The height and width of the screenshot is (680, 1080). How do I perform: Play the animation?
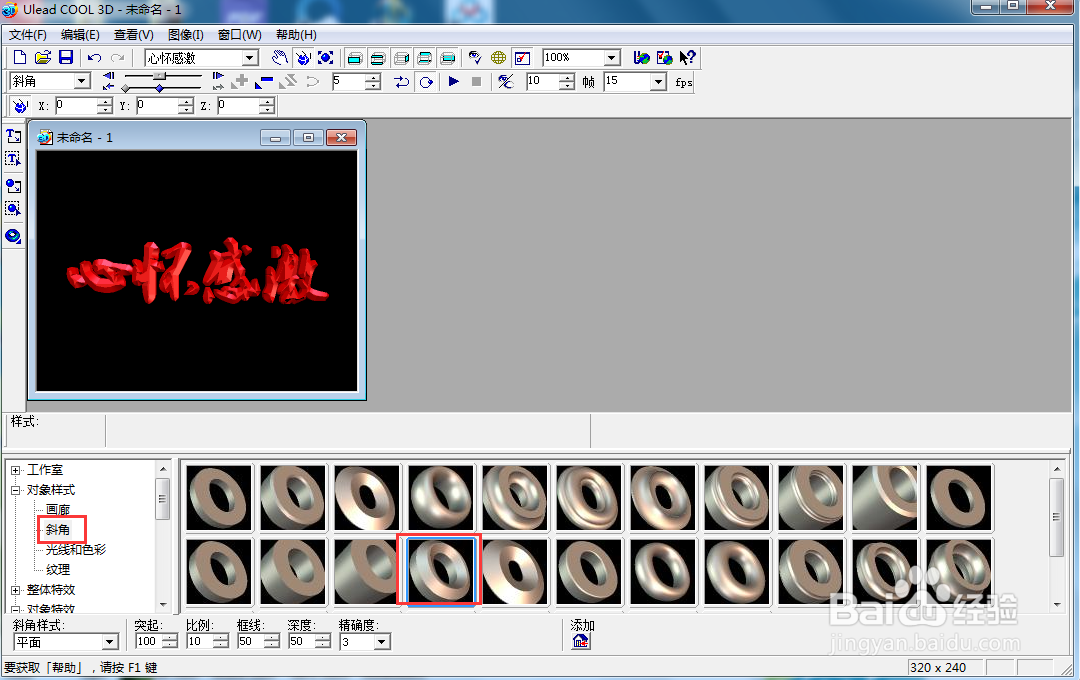[x=453, y=81]
